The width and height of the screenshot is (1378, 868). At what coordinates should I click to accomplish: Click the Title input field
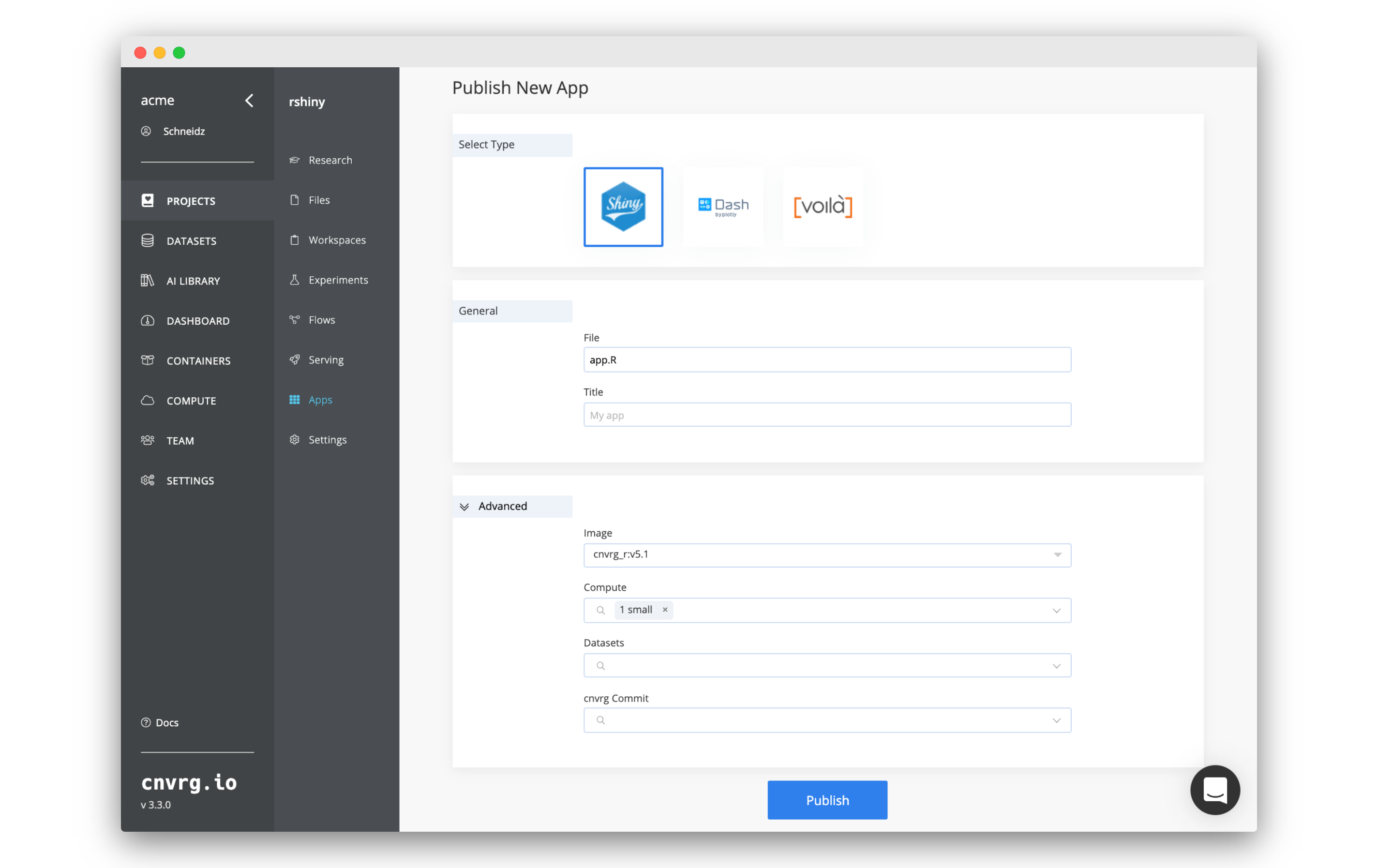pos(827,414)
